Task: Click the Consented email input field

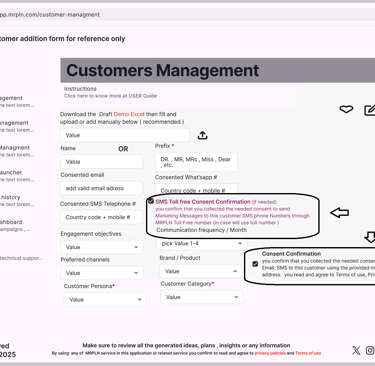Action: [102, 188]
